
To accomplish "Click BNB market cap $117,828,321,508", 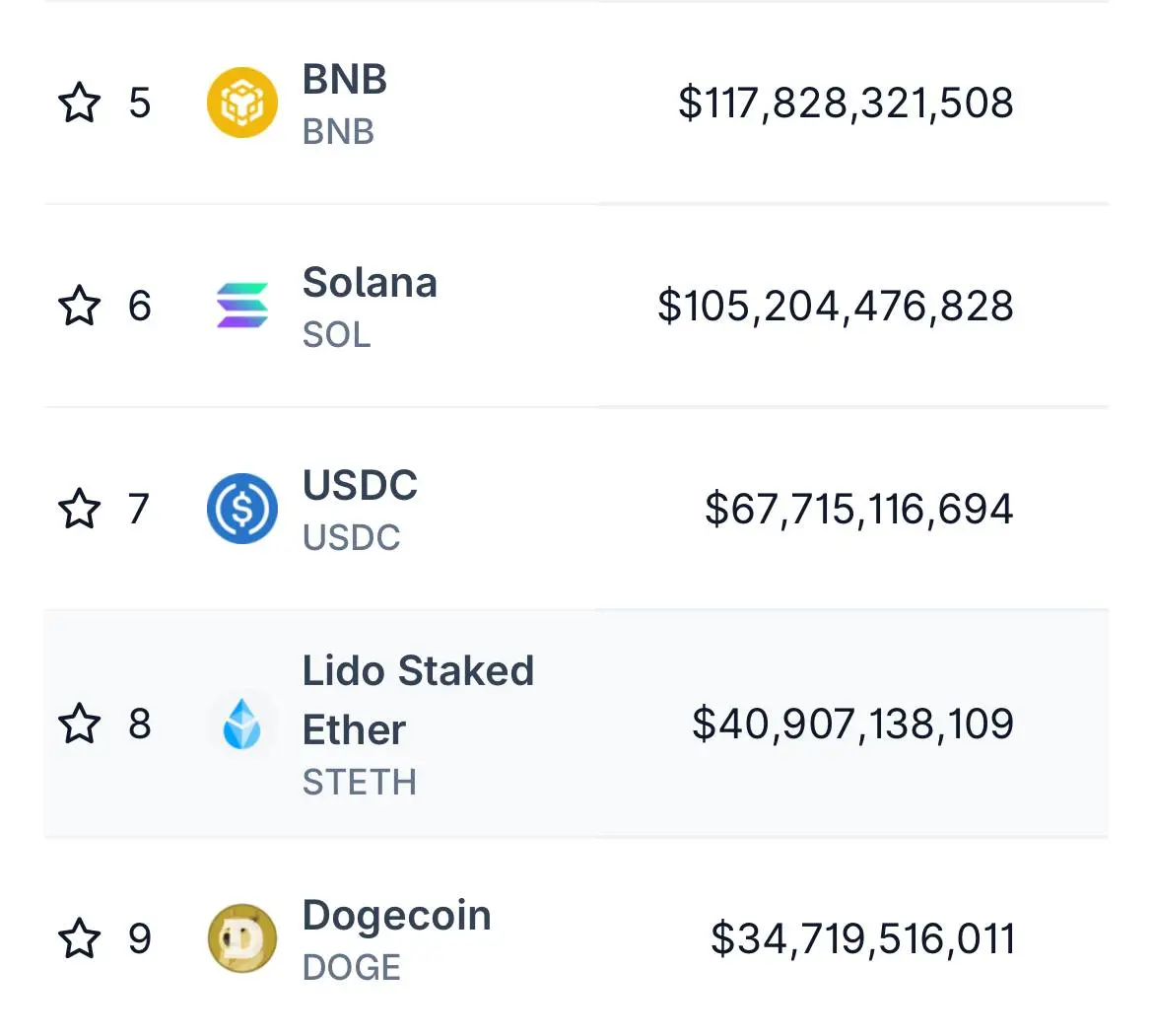I will [x=846, y=103].
